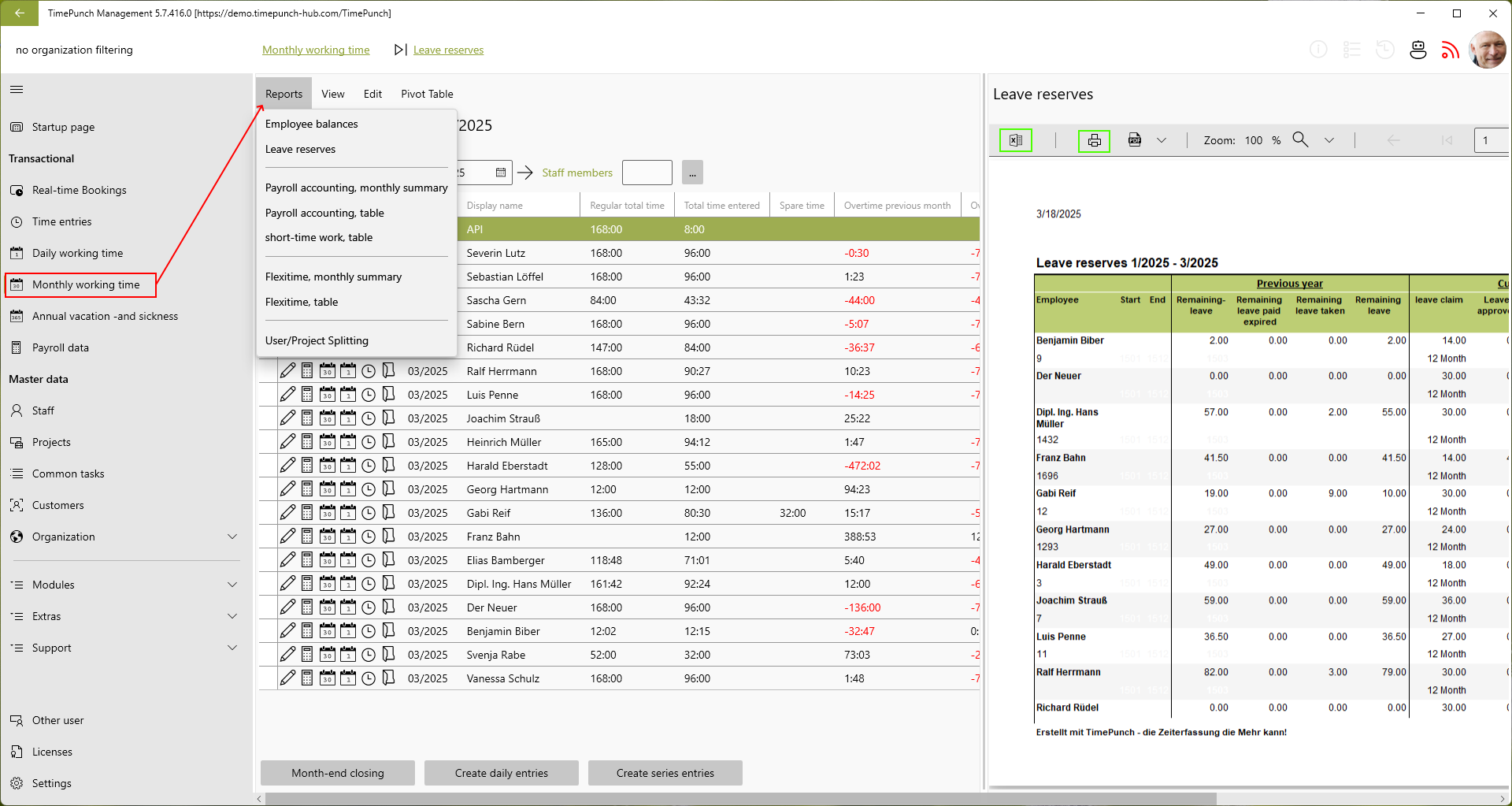
Task: Click the single-day calendar icon for Heinrich Müller
Action: [348, 441]
